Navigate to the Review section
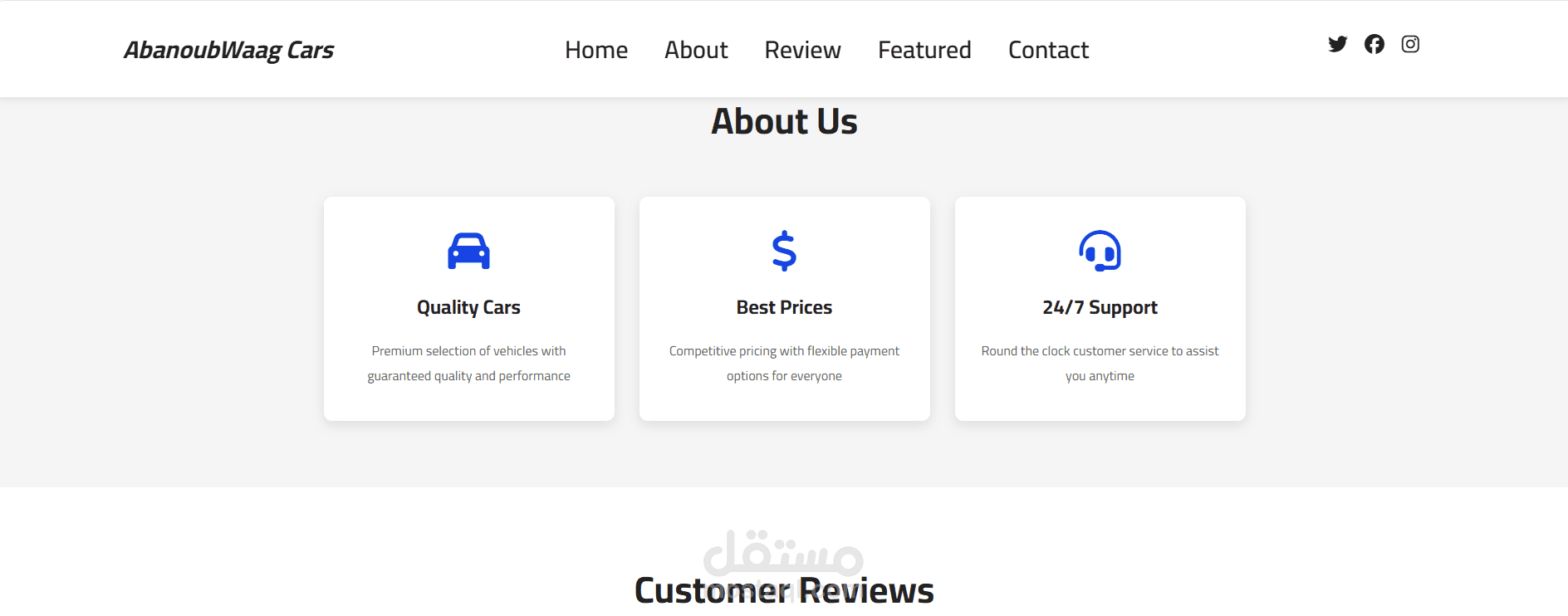The height and width of the screenshot is (616, 1568). coord(802,50)
